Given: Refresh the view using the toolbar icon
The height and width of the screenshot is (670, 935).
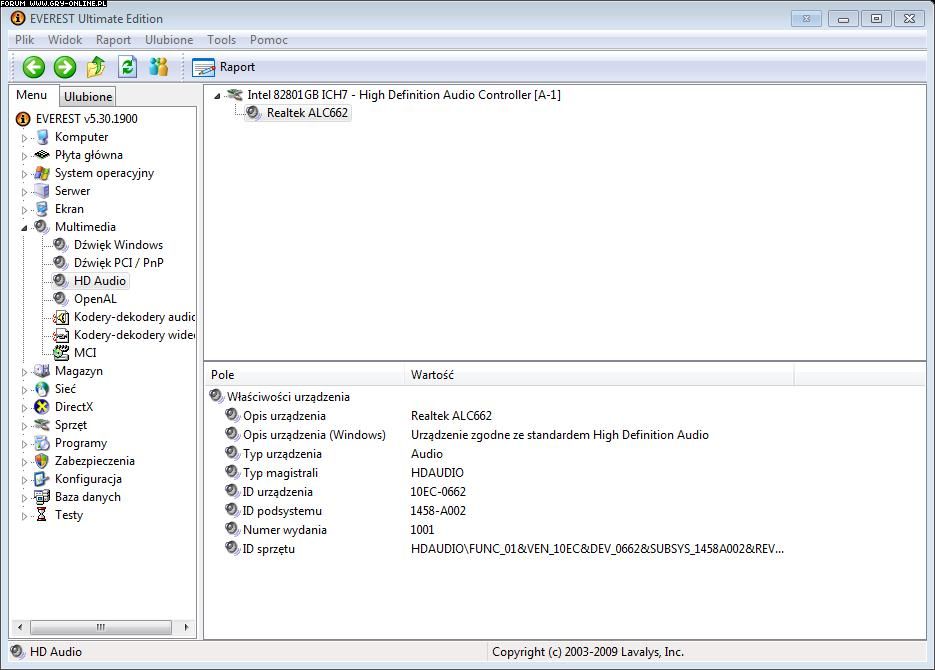Looking at the screenshot, I should coord(128,67).
